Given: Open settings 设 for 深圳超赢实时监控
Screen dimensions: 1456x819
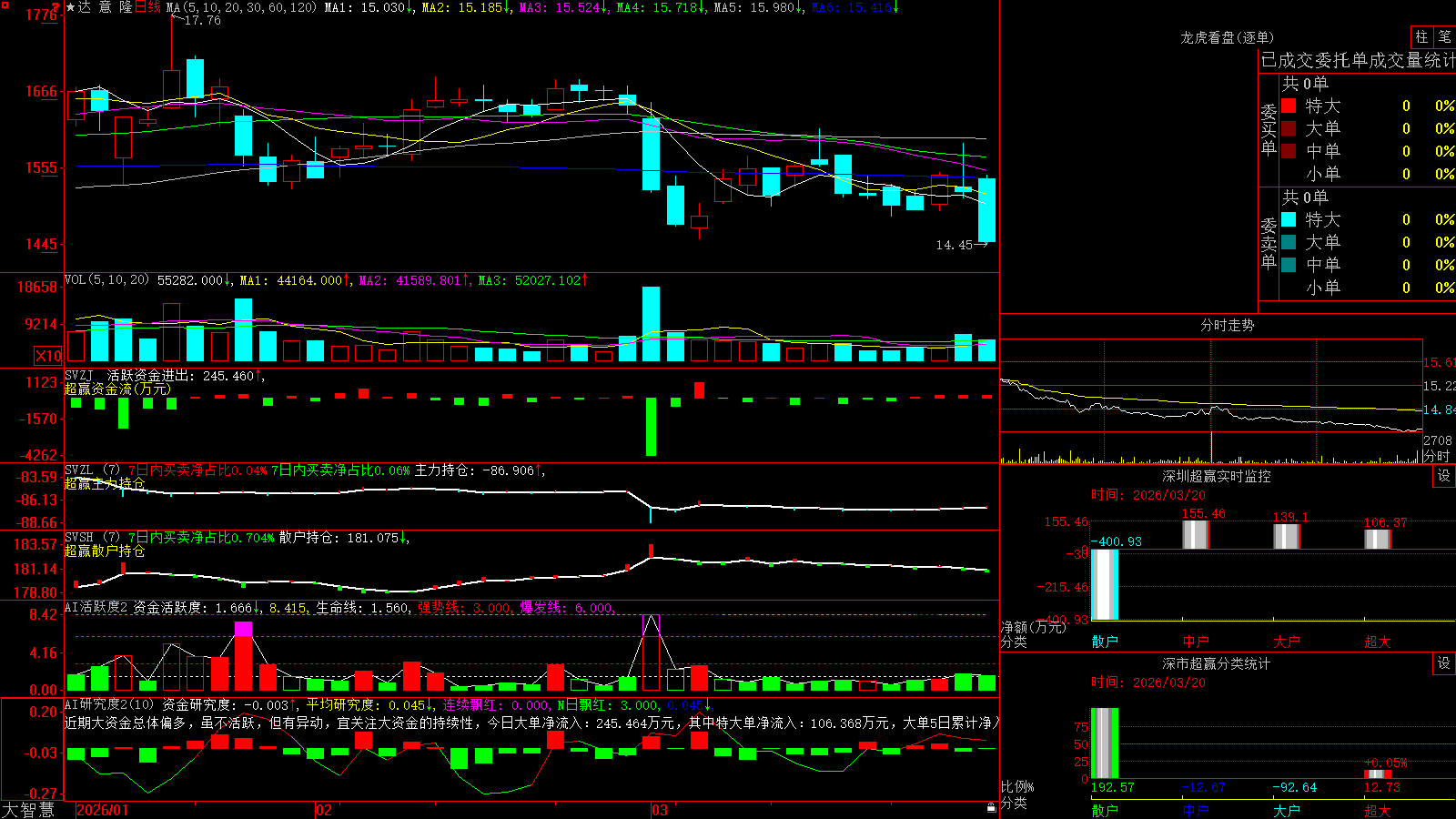Looking at the screenshot, I should pos(1444,476).
